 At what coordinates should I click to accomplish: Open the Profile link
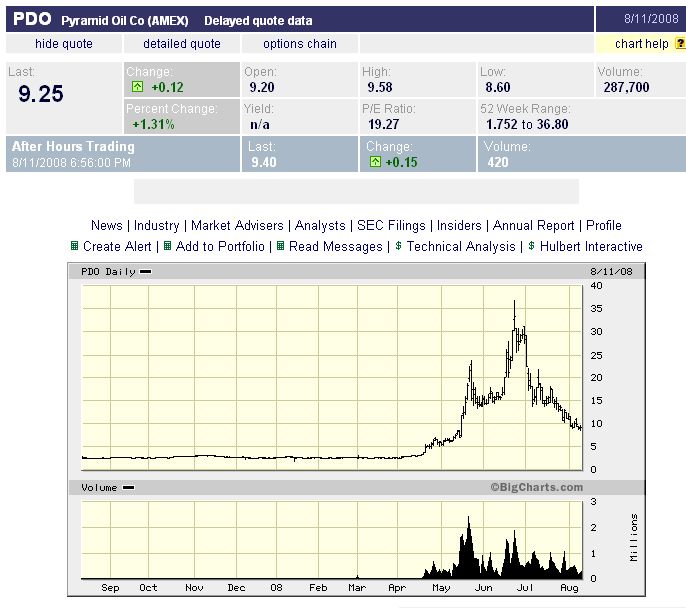pyautogui.click(x=604, y=225)
